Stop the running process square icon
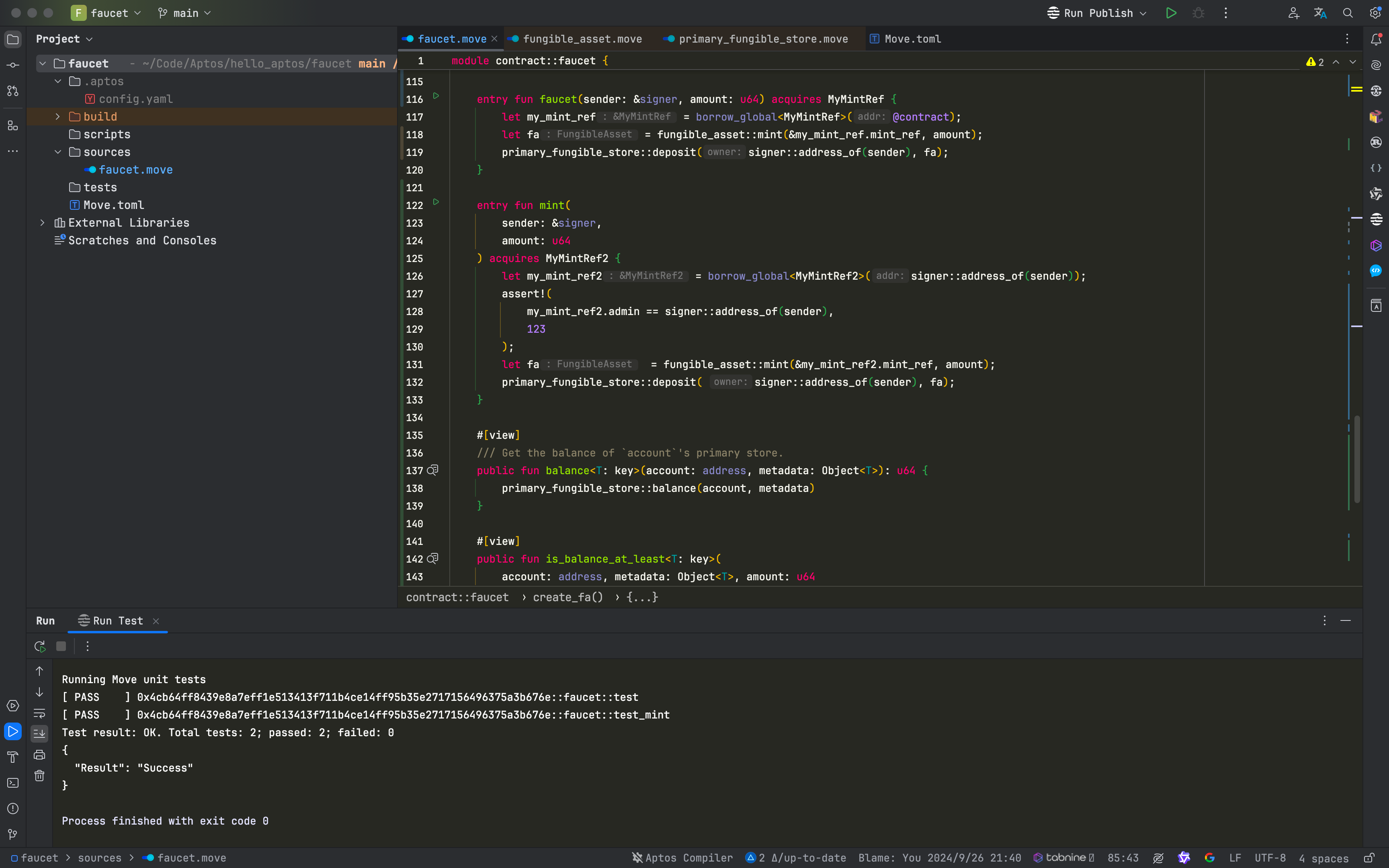This screenshot has width=1389, height=868. point(61,647)
